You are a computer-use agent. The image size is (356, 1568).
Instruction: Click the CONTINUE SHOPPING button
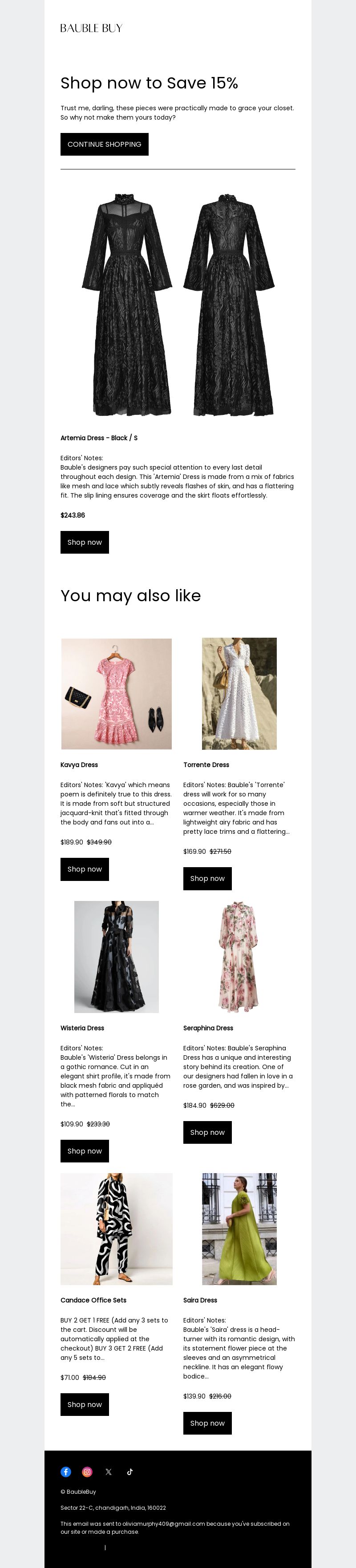pyautogui.click(x=104, y=144)
